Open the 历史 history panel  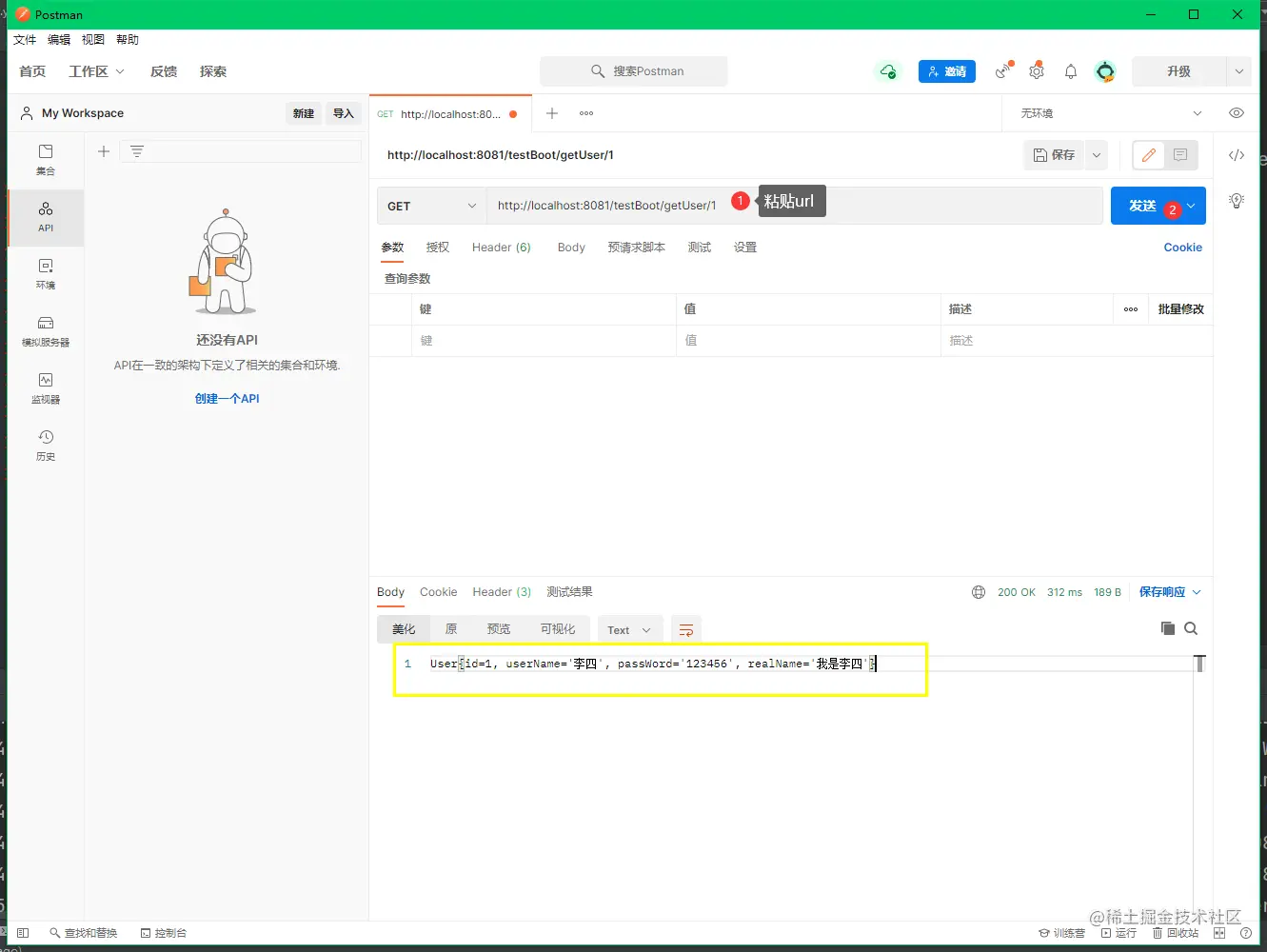pyautogui.click(x=46, y=446)
